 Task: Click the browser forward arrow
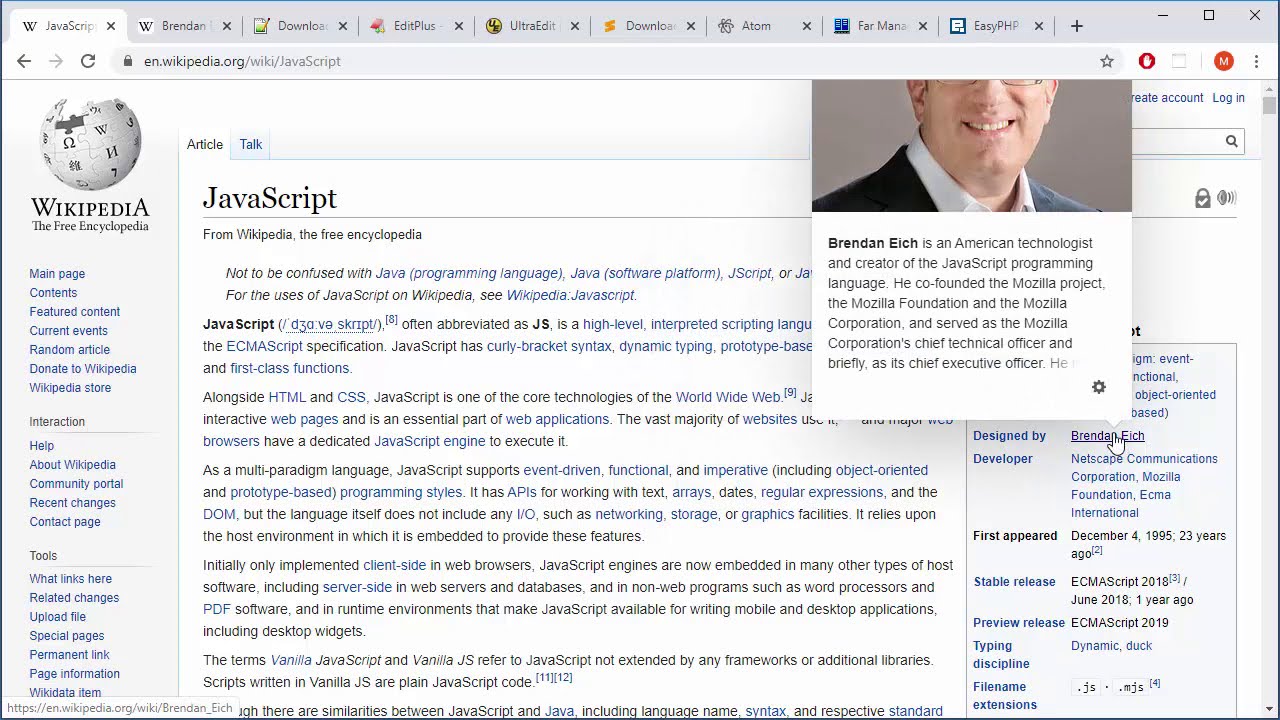pyautogui.click(x=56, y=61)
